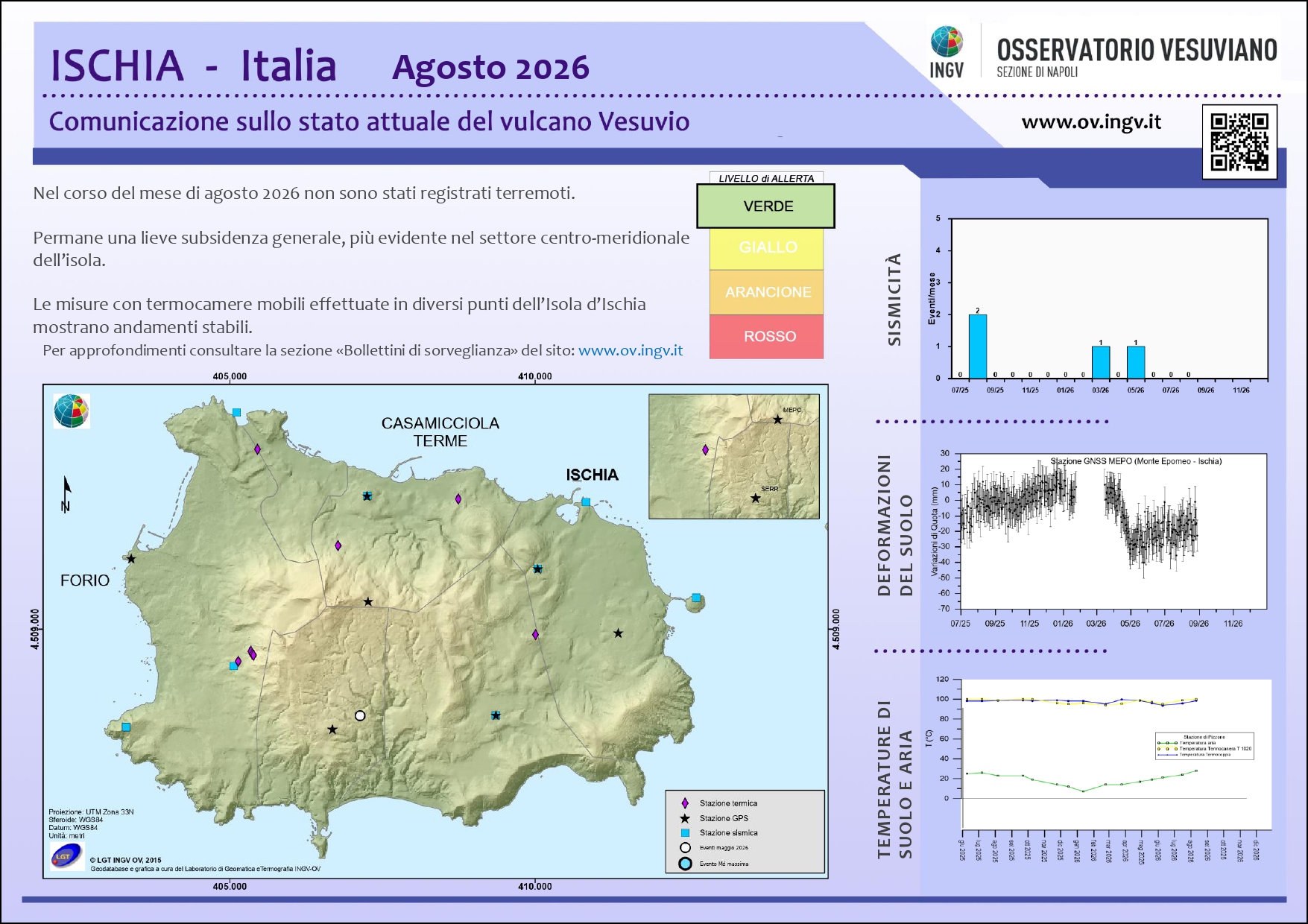Click the Evento Md massima legend circle
Viewport: 1308px width, 924px height.
685,864
